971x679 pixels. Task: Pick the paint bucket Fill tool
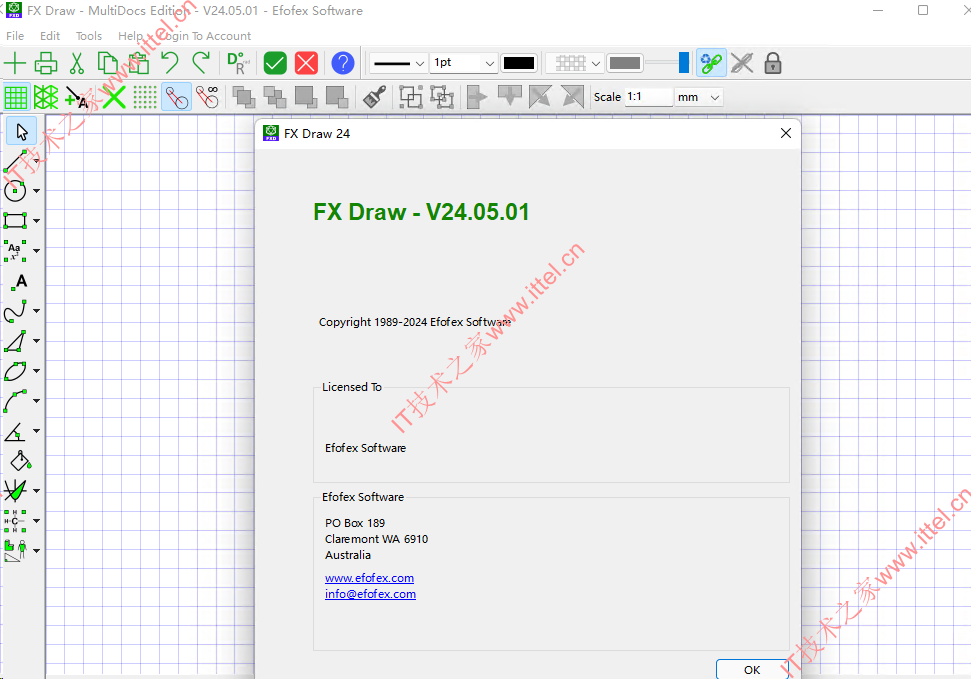coord(20,462)
